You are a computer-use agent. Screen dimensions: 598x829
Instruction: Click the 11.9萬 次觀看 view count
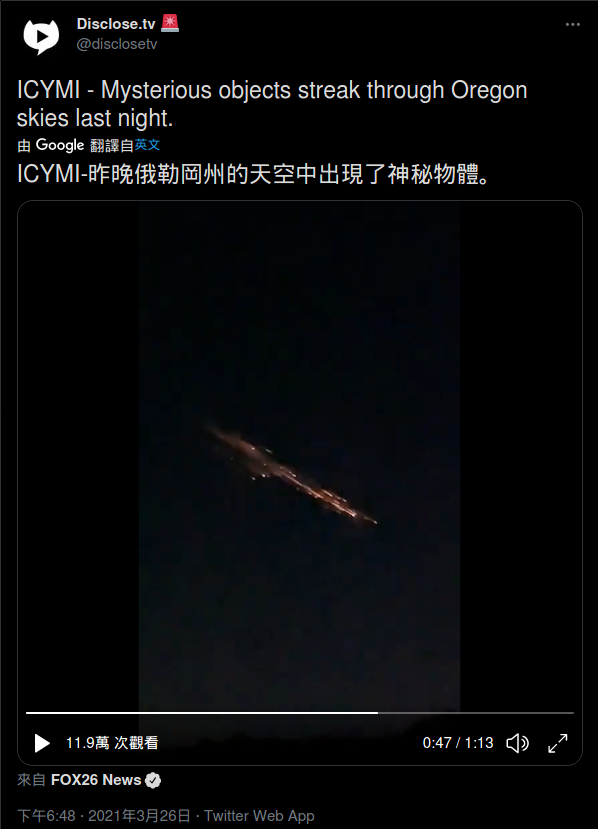pyautogui.click(x=112, y=743)
